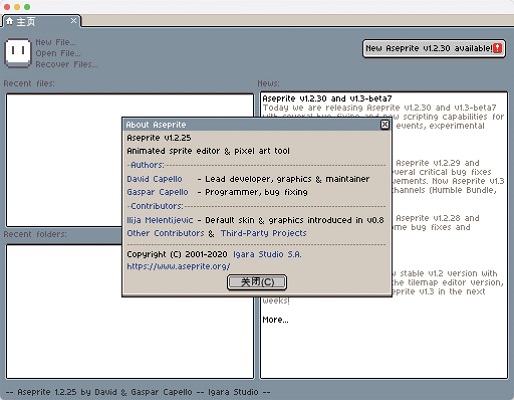Click Recover Files... link
The height and width of the screenshot is (400, 514).
(67, 64)
